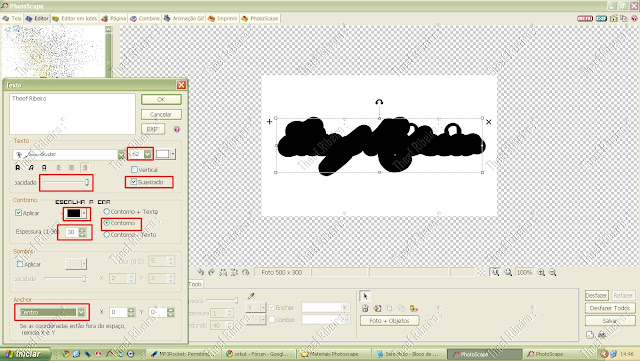Click the zoom in magnifier icon
This screenshot has height=361, width=640.
(541, 272)
